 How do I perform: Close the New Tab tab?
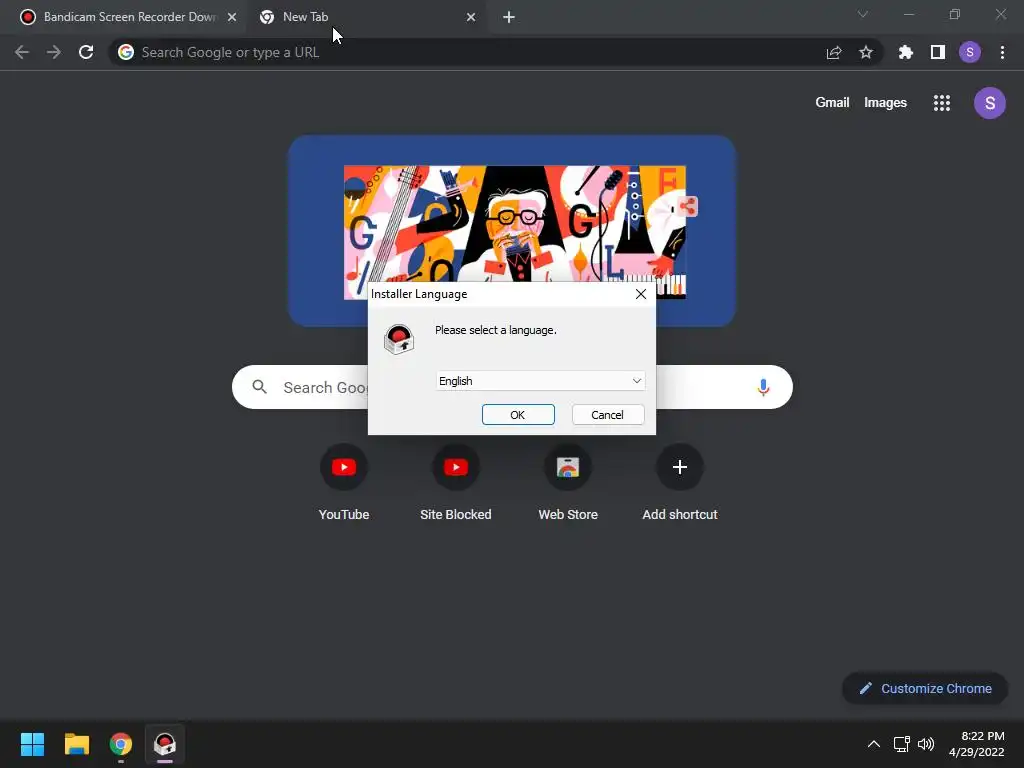pyautogui.click(x=471, y=17)
